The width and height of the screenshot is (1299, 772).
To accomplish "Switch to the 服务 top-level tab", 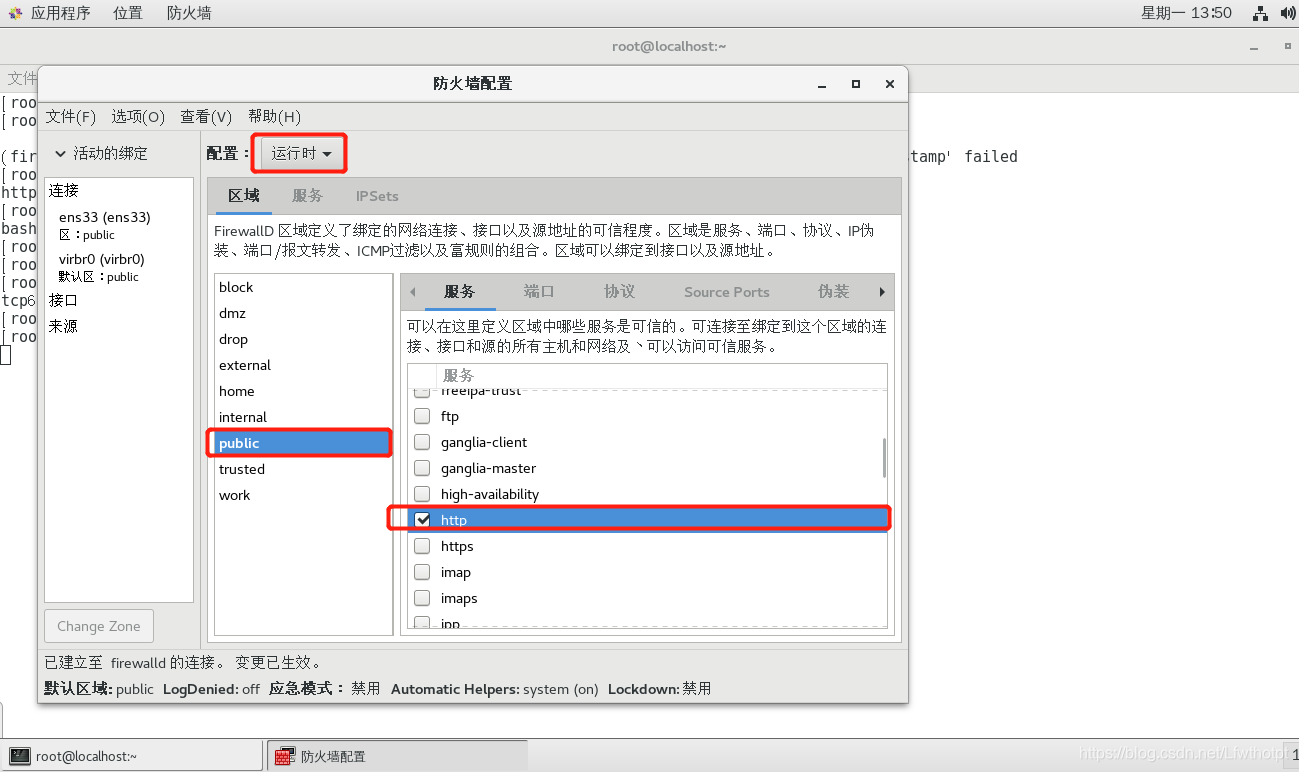I will (307, 195).
